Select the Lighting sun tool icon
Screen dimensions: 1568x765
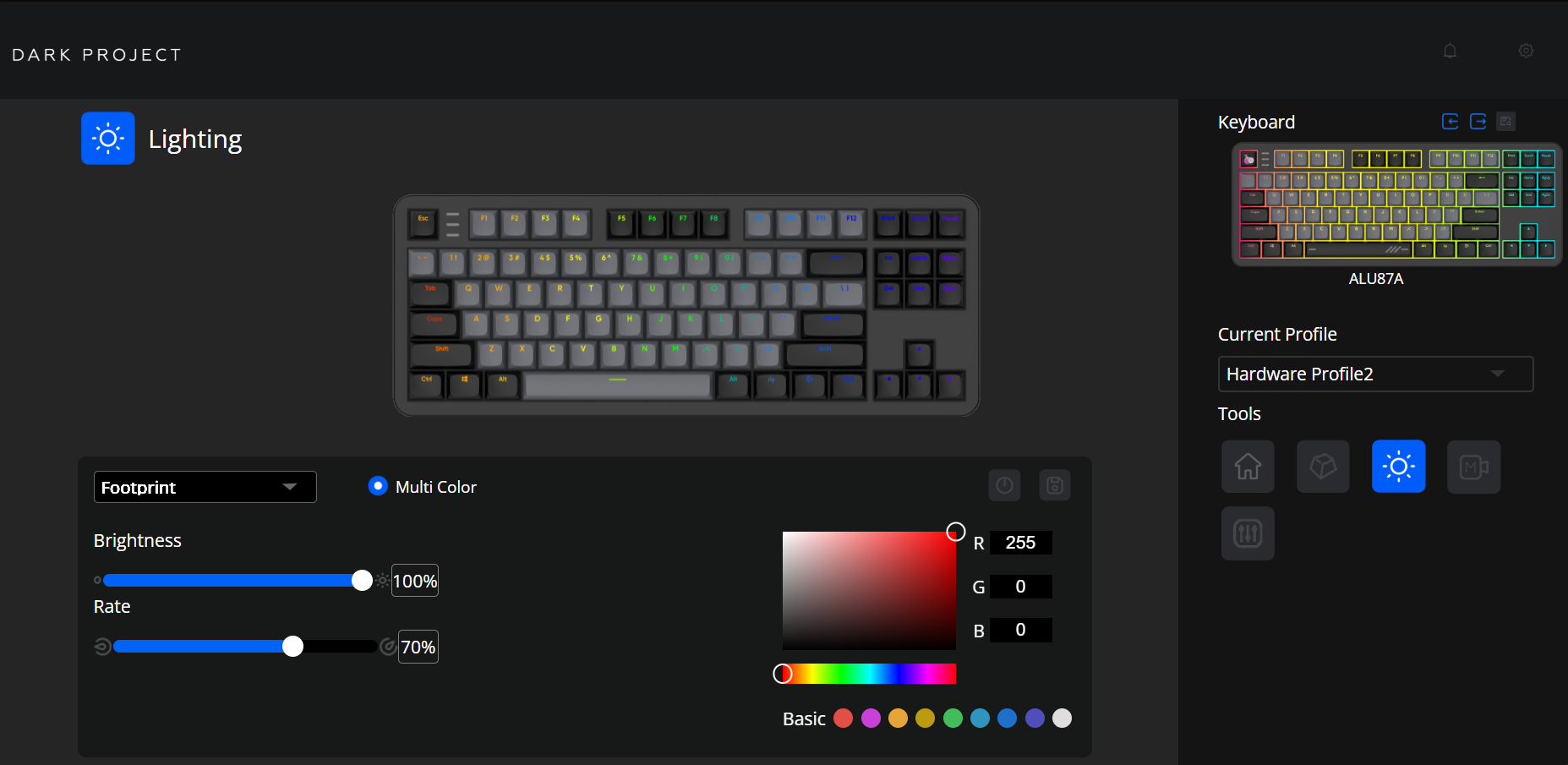pyautogui.click(x=1399, y=467)
